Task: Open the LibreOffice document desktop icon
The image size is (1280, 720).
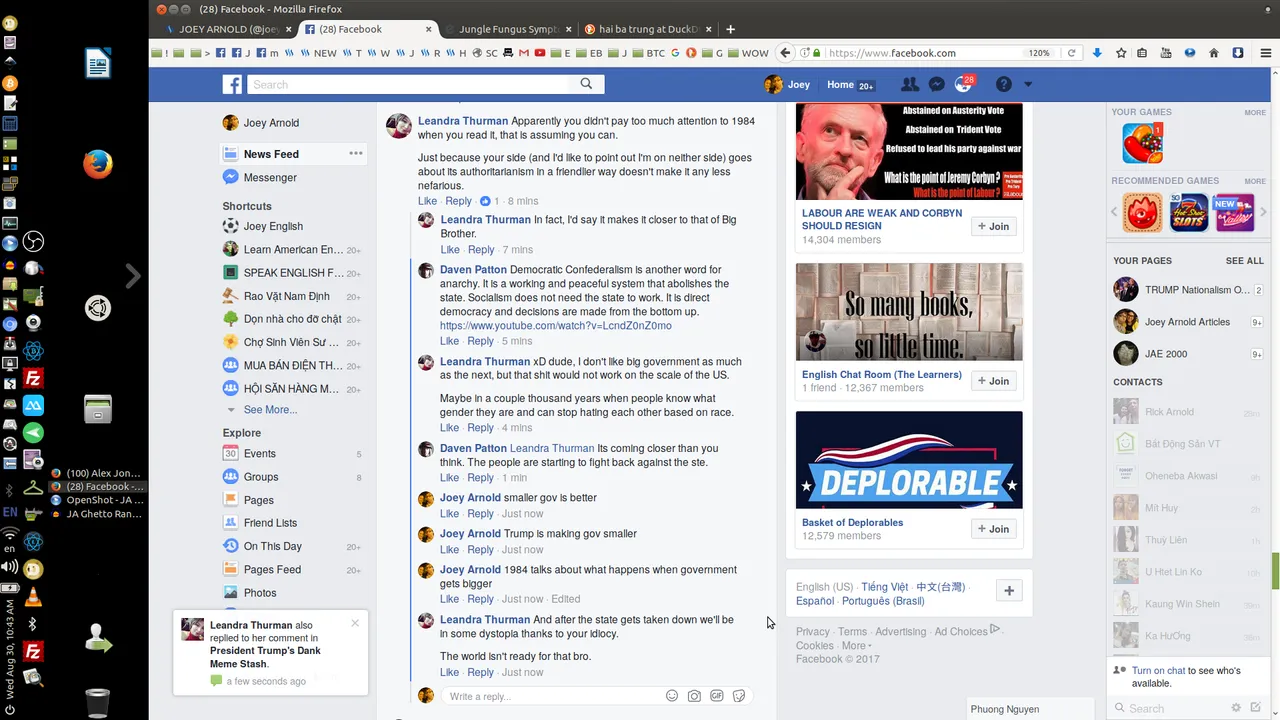Action: pyautogui.click(x=97, y=64)
